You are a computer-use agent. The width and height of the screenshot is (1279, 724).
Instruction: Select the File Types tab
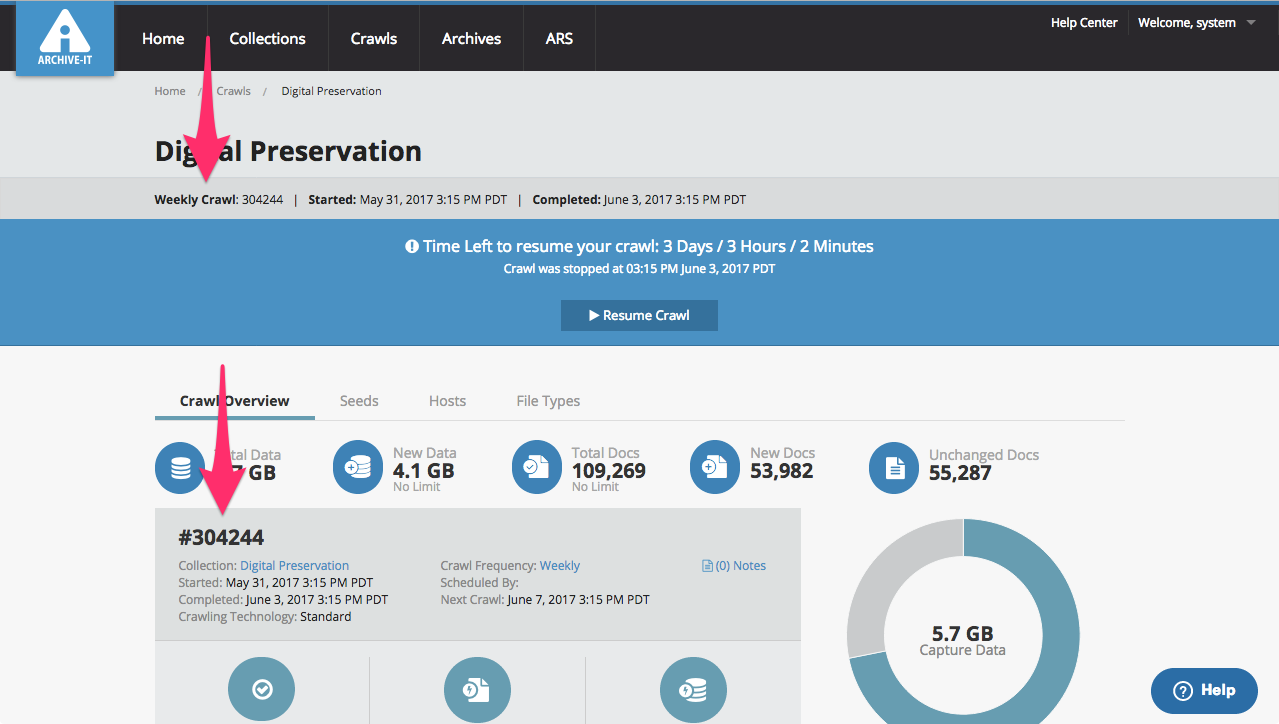pos(548,401)
